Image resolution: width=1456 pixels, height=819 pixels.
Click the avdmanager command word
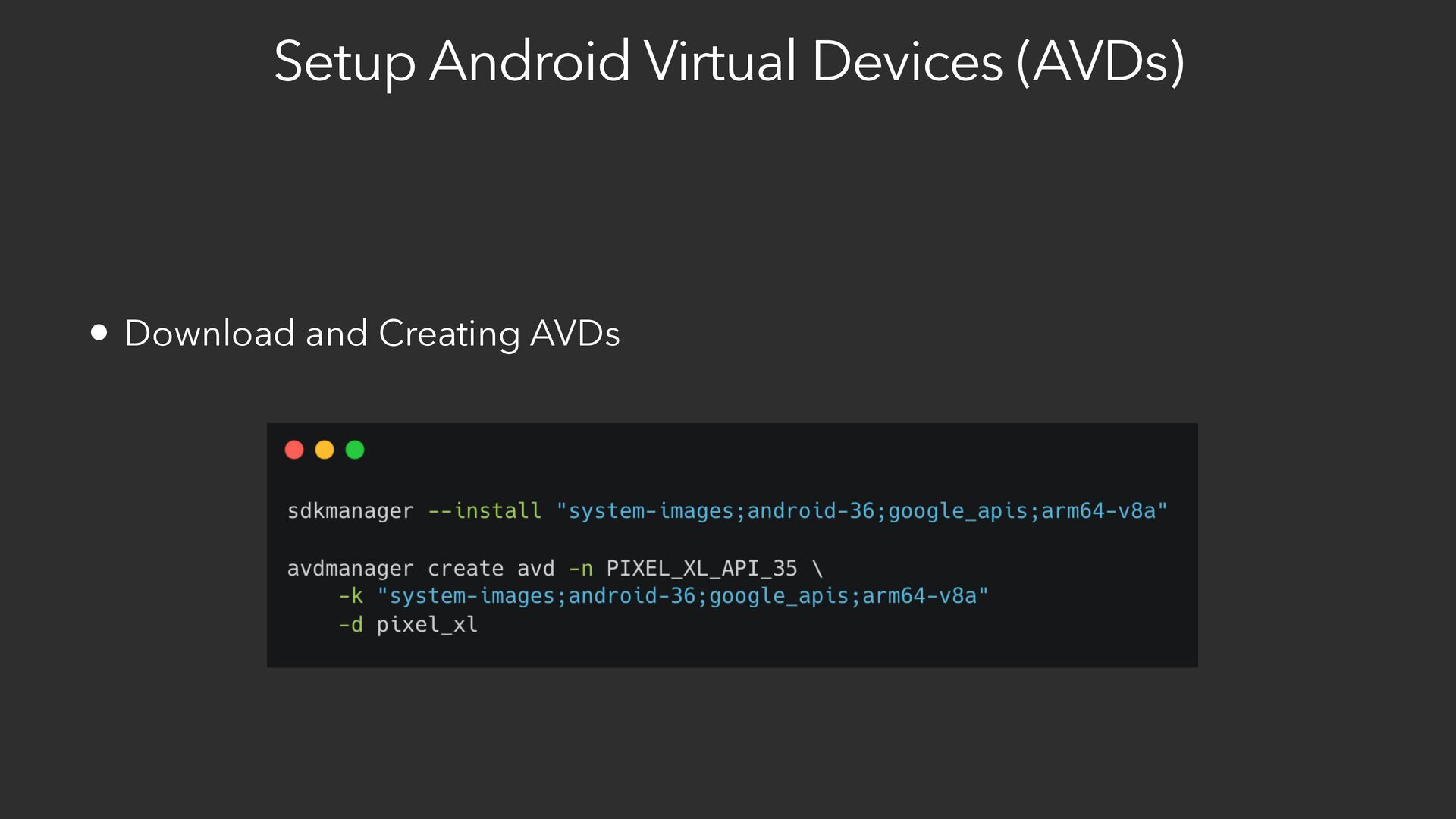(x=350, y=569)
